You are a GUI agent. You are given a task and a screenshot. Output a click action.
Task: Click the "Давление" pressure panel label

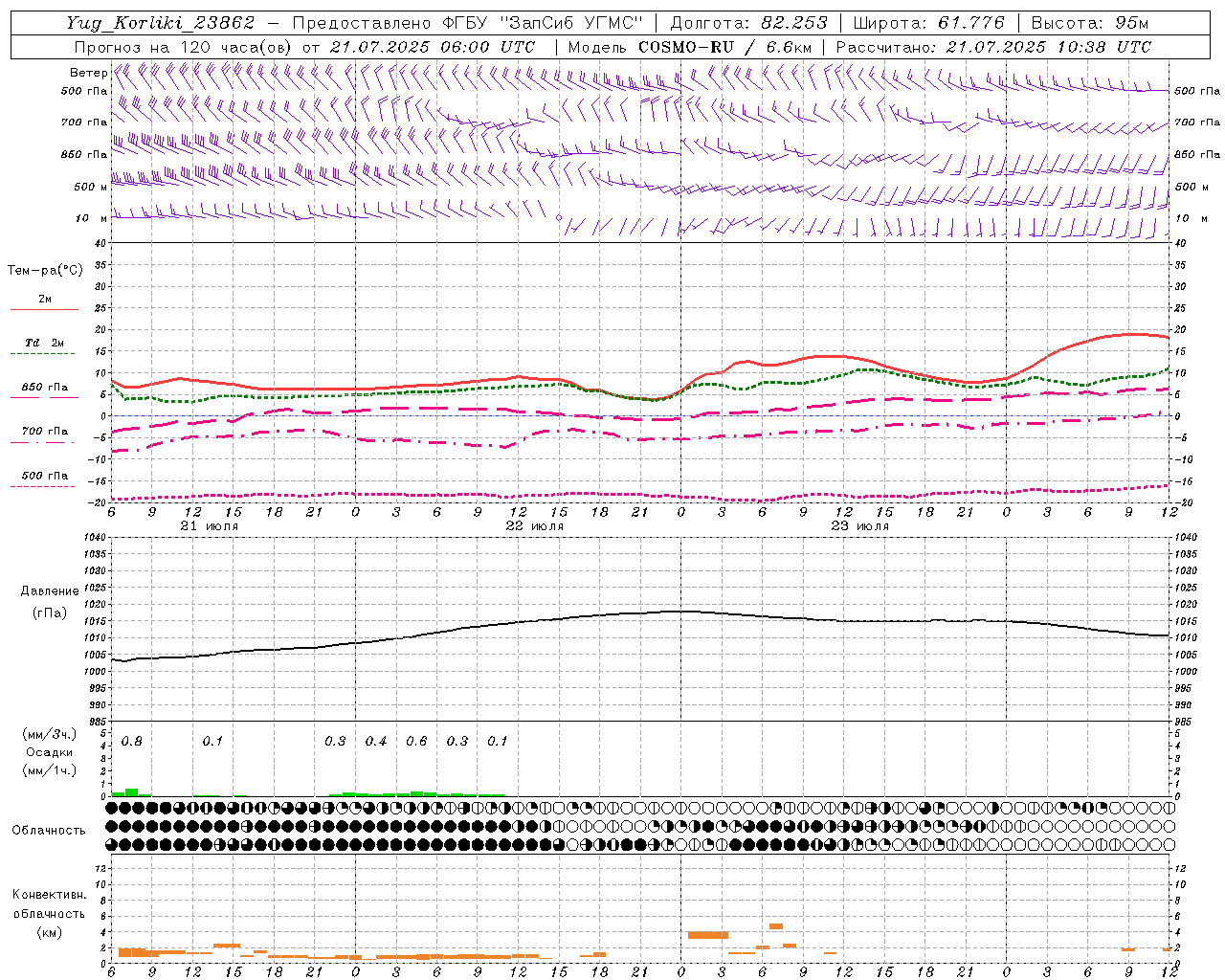(50, 591)
